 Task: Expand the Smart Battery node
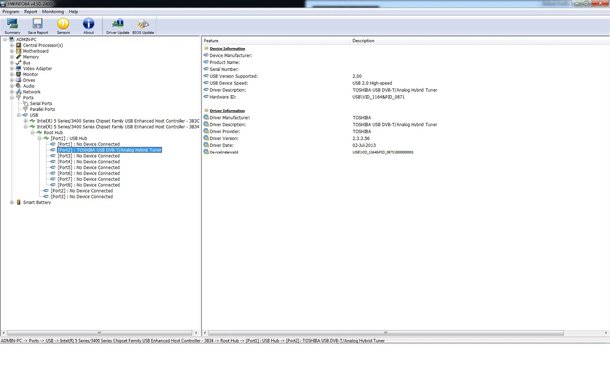(12, 202)
